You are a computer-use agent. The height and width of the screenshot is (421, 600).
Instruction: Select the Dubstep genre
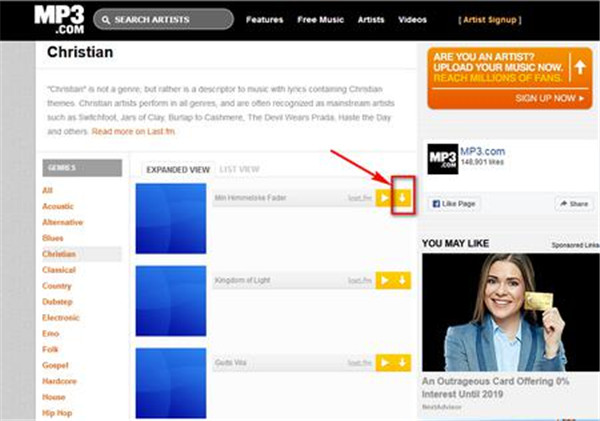click(x=57, y=302)
